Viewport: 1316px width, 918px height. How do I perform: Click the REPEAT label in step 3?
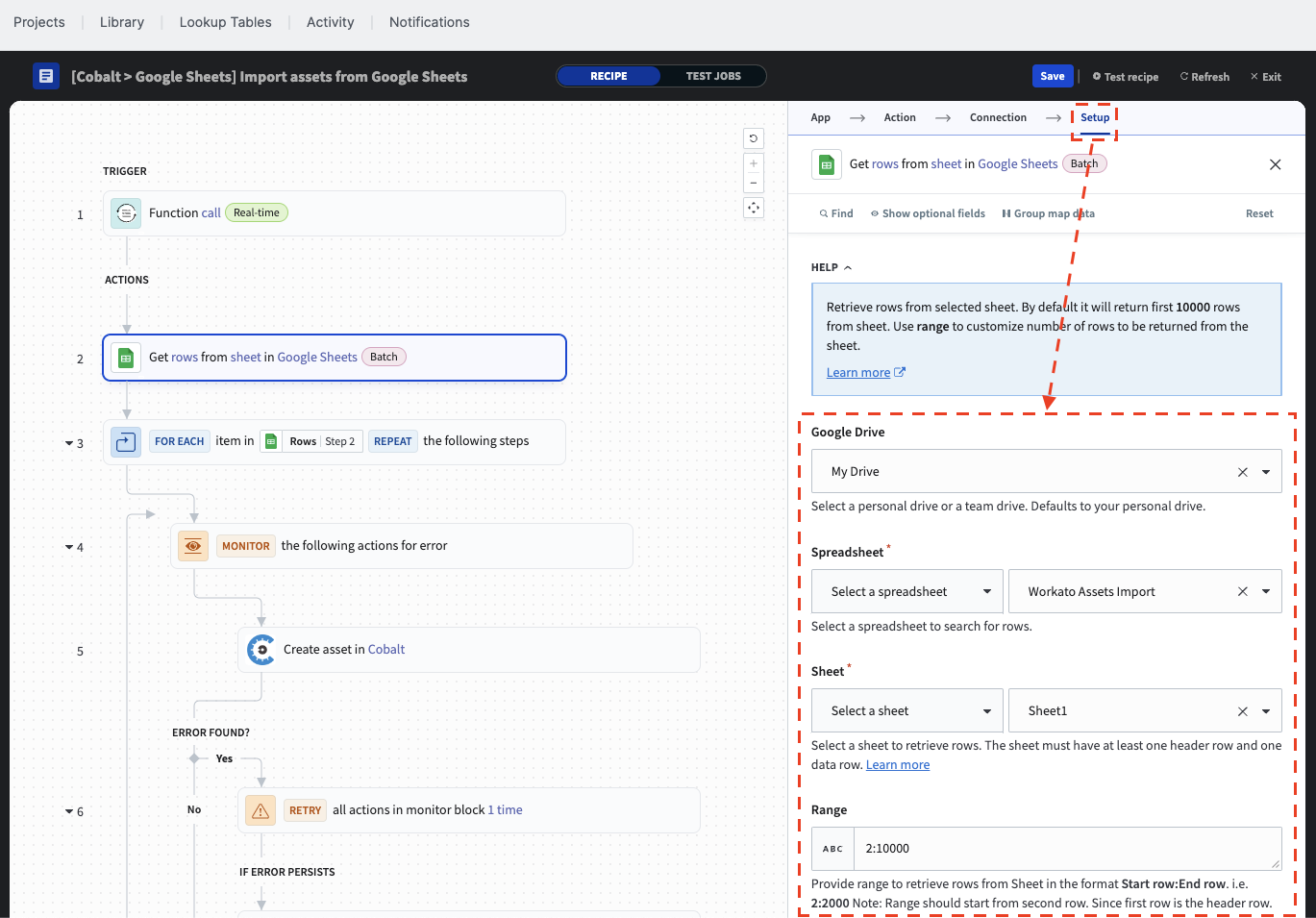(392, 441)
